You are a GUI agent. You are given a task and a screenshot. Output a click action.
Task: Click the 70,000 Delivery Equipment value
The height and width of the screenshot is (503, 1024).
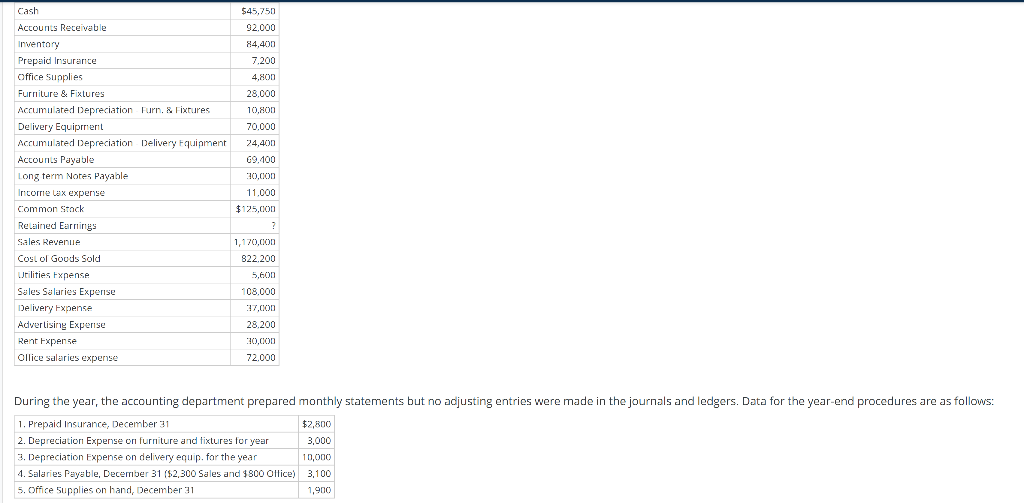pos(261,127)
